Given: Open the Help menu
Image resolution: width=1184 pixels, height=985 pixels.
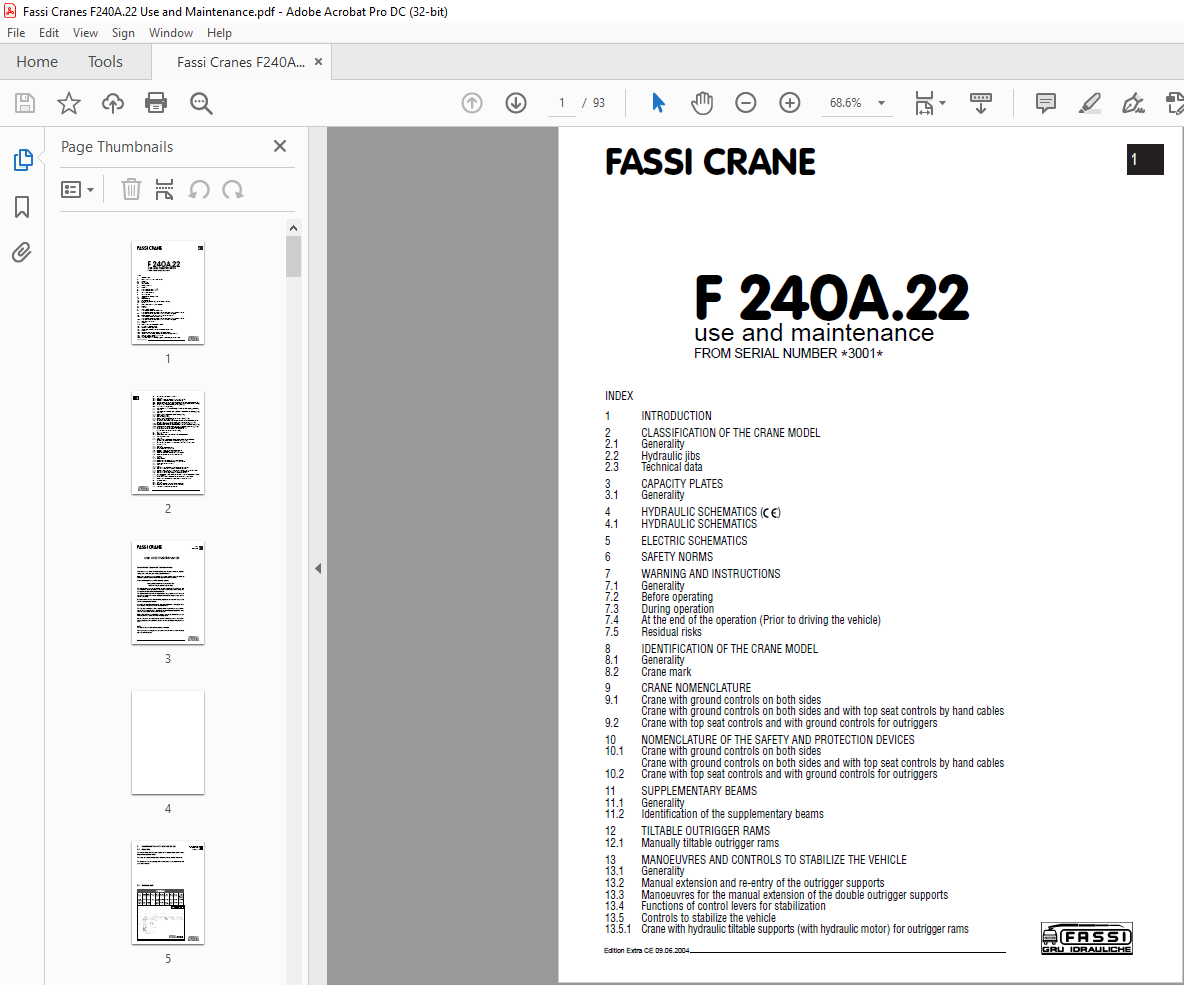Looking at the screenshot, I should pyautogui.click(x=219, y=32).
